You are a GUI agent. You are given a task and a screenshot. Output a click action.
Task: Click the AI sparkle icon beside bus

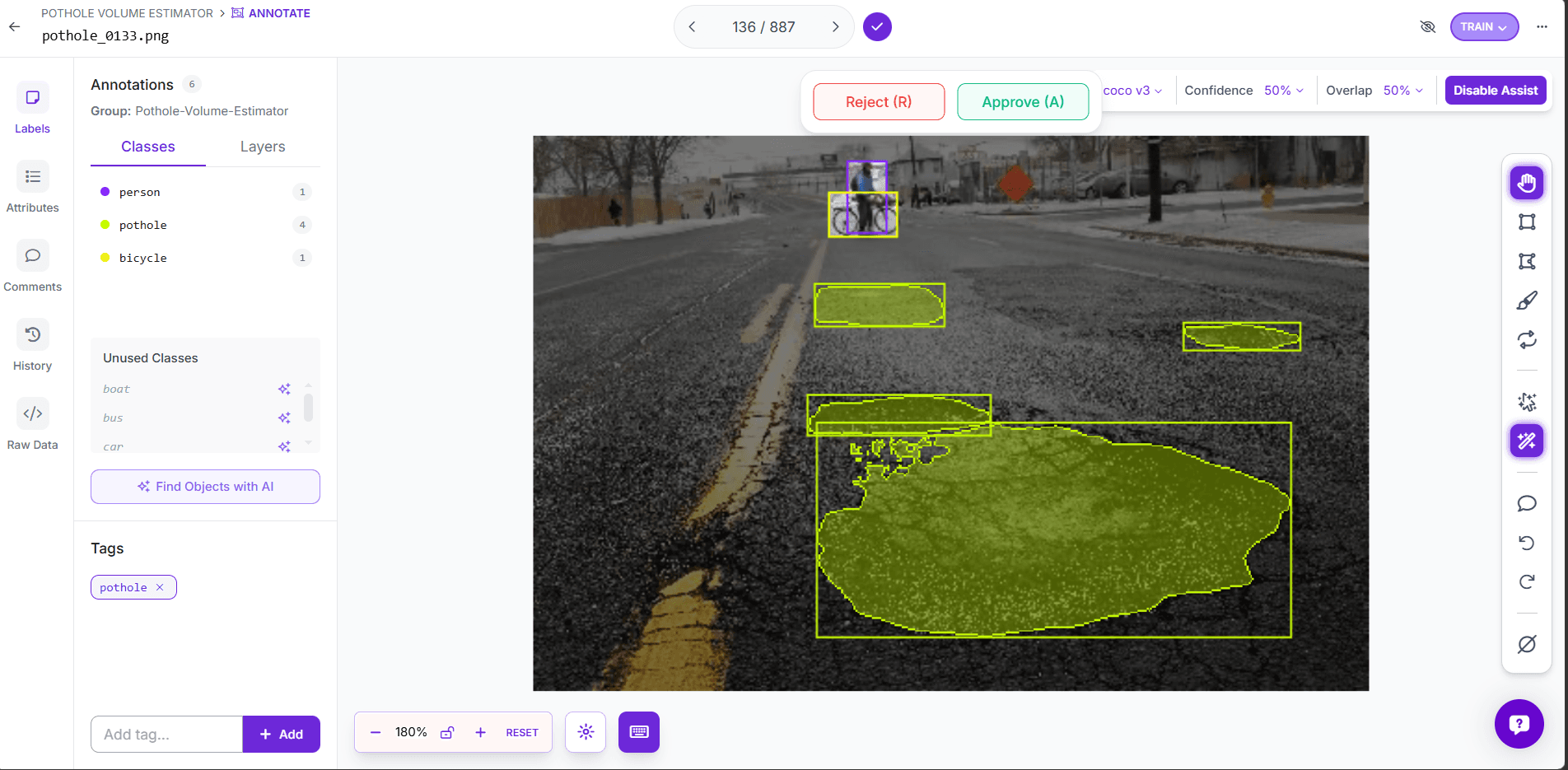coord(284,418)
